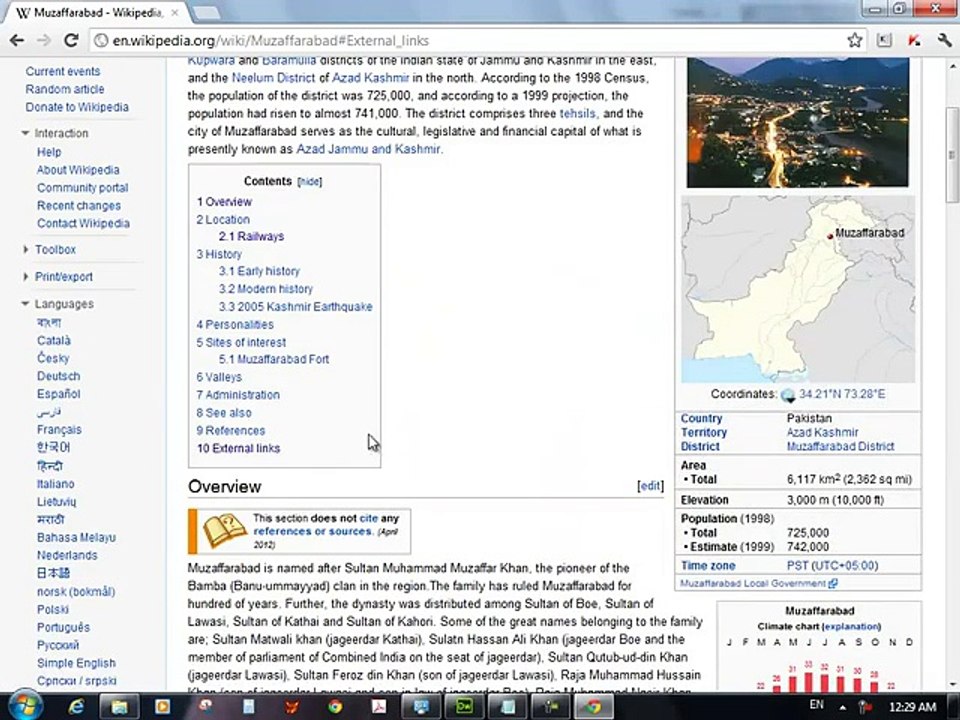Open the PST (UTC+05:00) time zone link
Viewport: 960px width, 720px height.
[832, 565]
